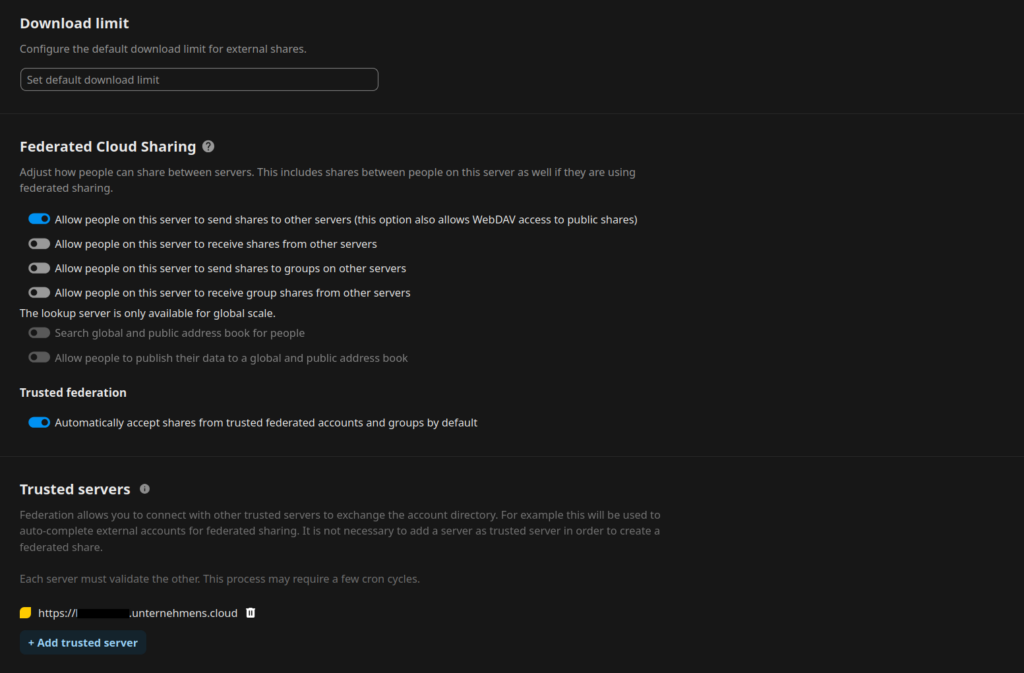This screenshot has width=1024, height=673.
Task: Click the Trusted federation subheading
Action: (x=73, y=393)
